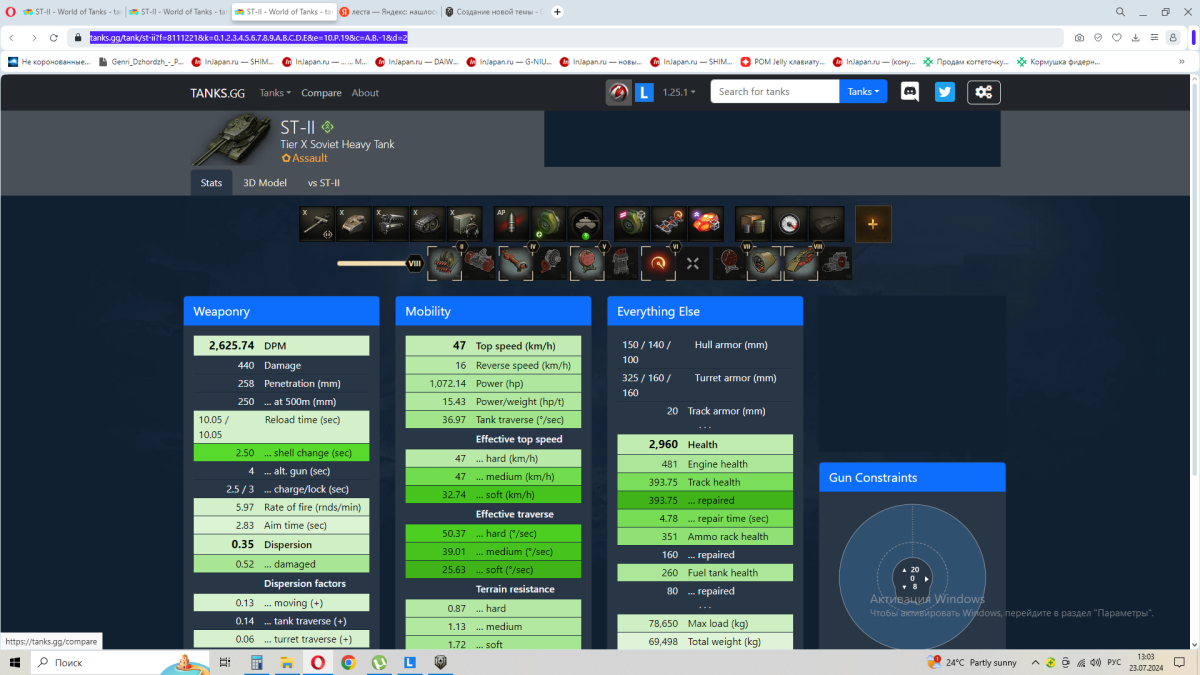Open Opera from the Windows taskbar
This screenshot has height=675, width=1200.
(x=317, y=662)
